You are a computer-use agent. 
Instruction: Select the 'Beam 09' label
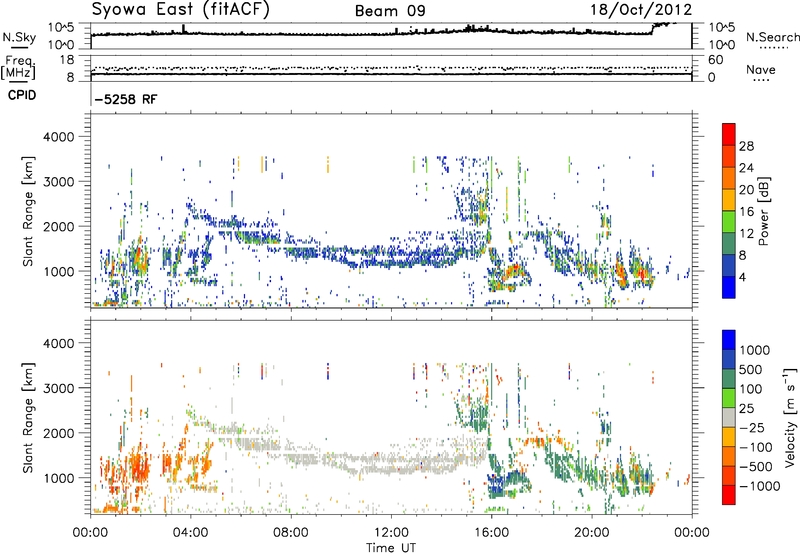[x=390, y=11]
